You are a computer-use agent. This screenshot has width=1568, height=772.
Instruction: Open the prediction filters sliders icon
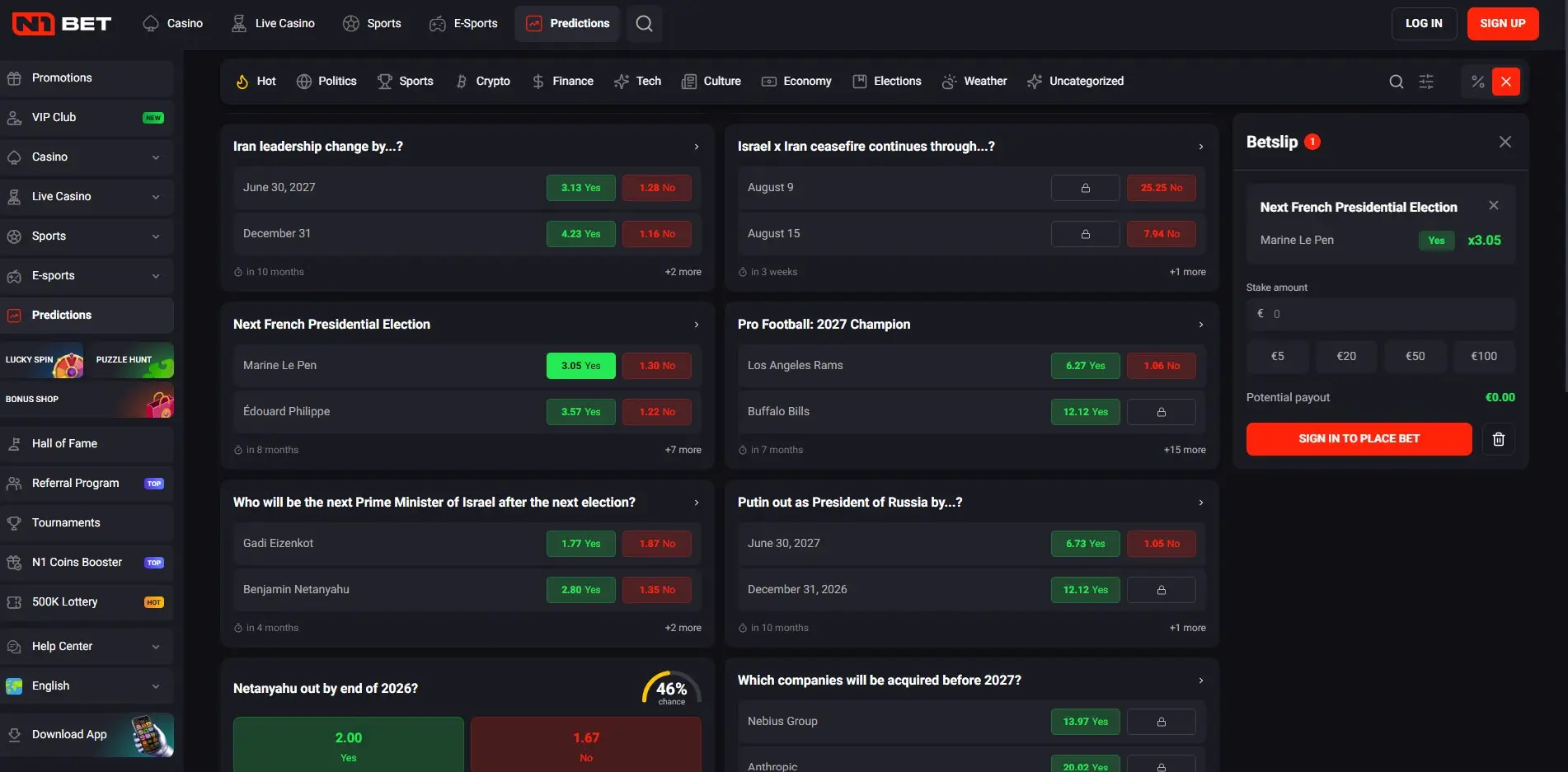point(1426,82)
